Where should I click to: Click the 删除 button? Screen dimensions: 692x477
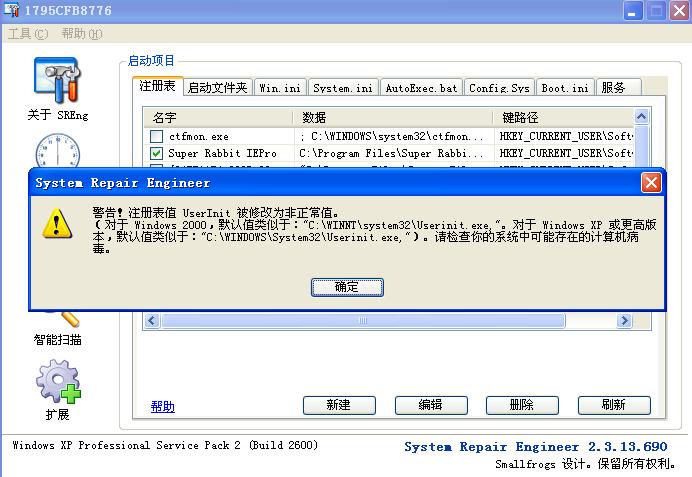pos(522,405)
